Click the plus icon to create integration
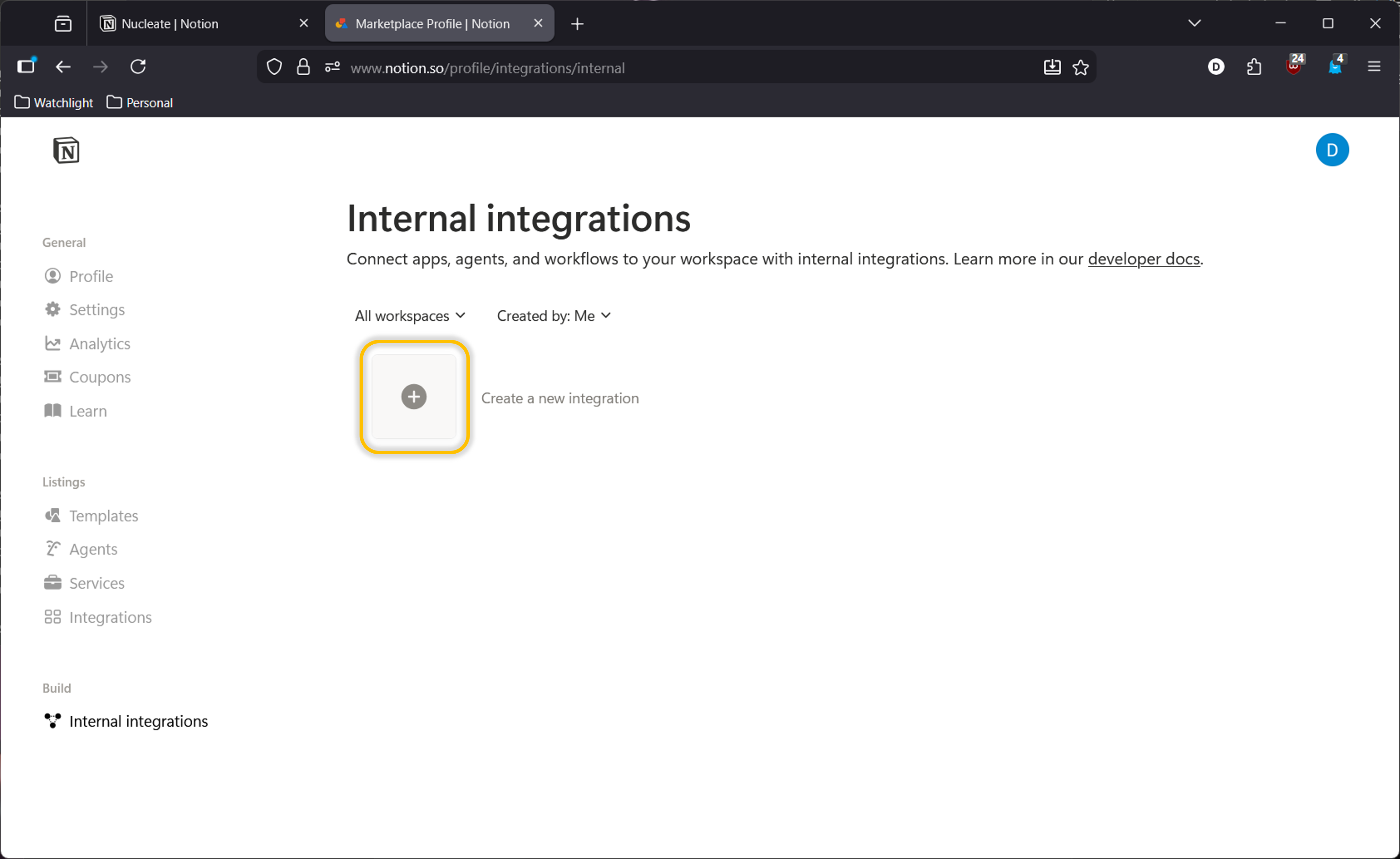1400x859 pixels. [x=414, y=397]
